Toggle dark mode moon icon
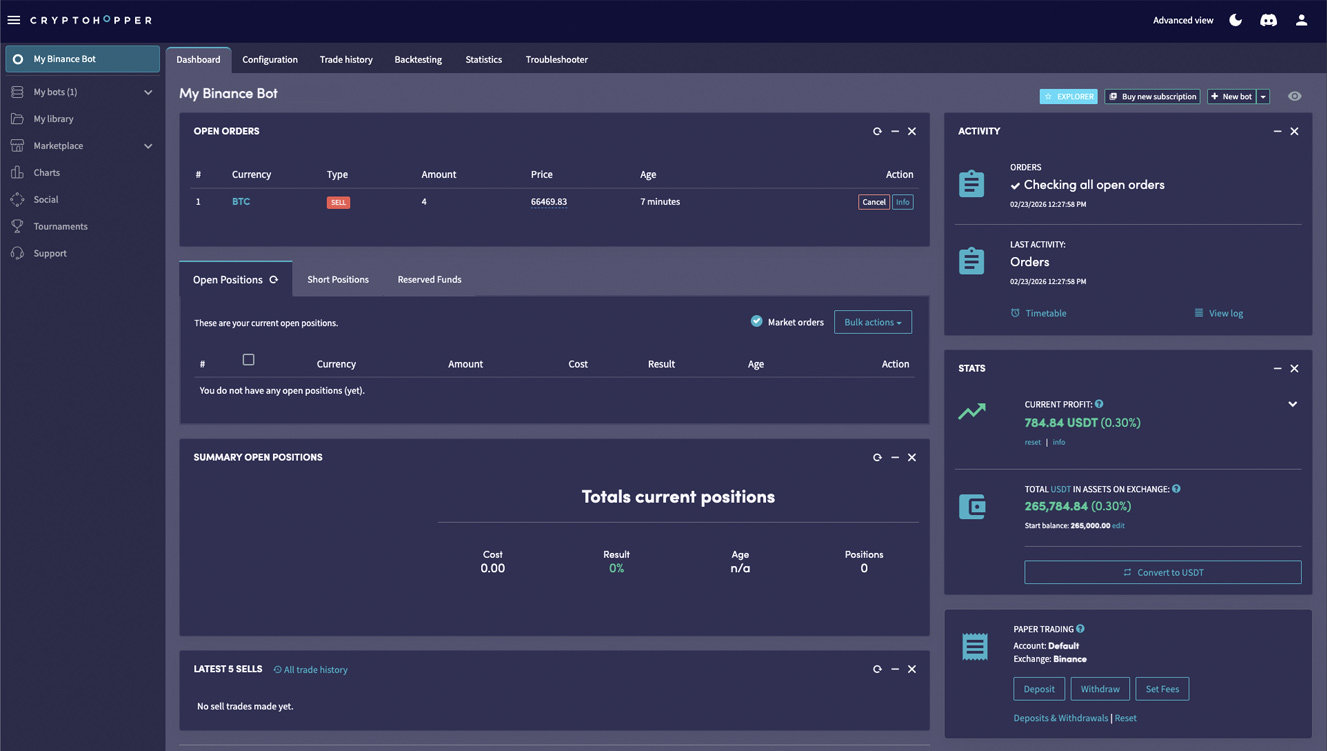The width and height of the screenshot is (1327, 751). click(x=1236, y=20)
